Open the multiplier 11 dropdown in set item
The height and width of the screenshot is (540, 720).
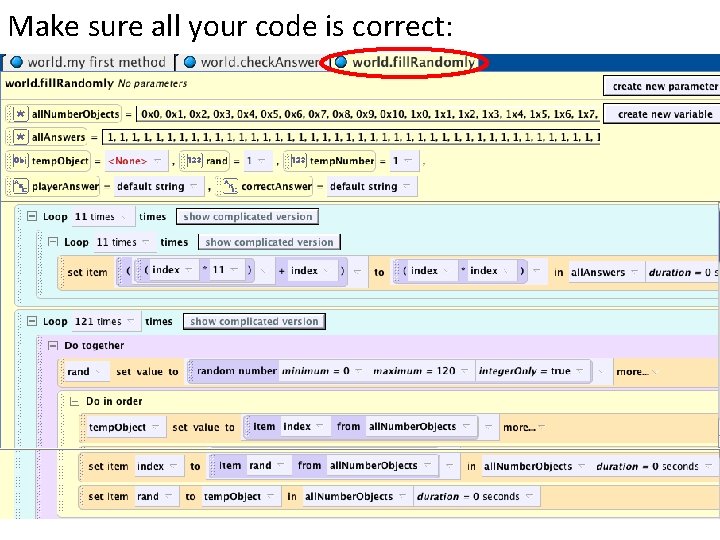tap(226, 270)
